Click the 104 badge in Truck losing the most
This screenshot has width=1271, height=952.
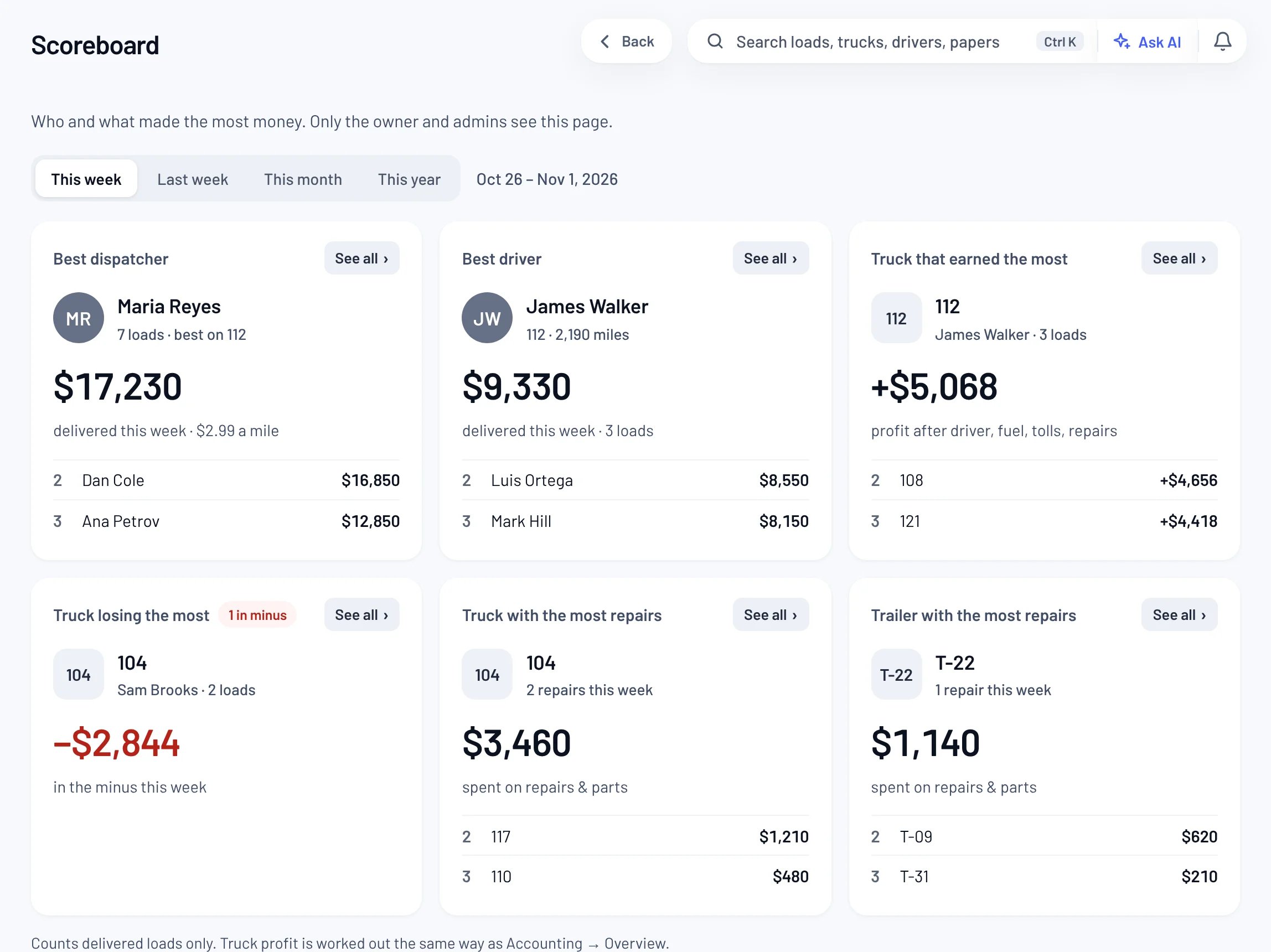(79, 674)
